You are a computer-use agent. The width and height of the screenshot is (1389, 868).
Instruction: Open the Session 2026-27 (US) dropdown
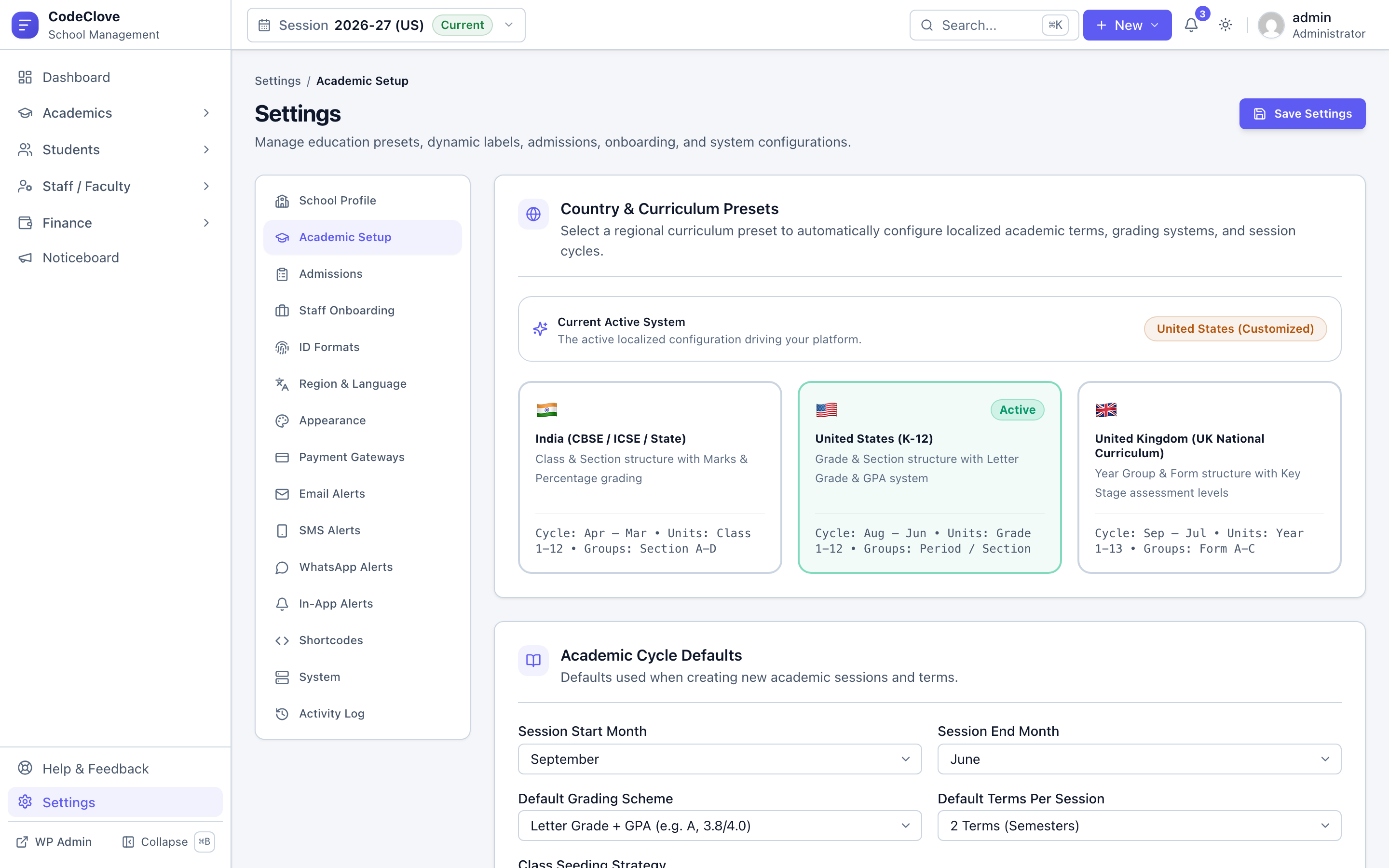click(386, 25)
